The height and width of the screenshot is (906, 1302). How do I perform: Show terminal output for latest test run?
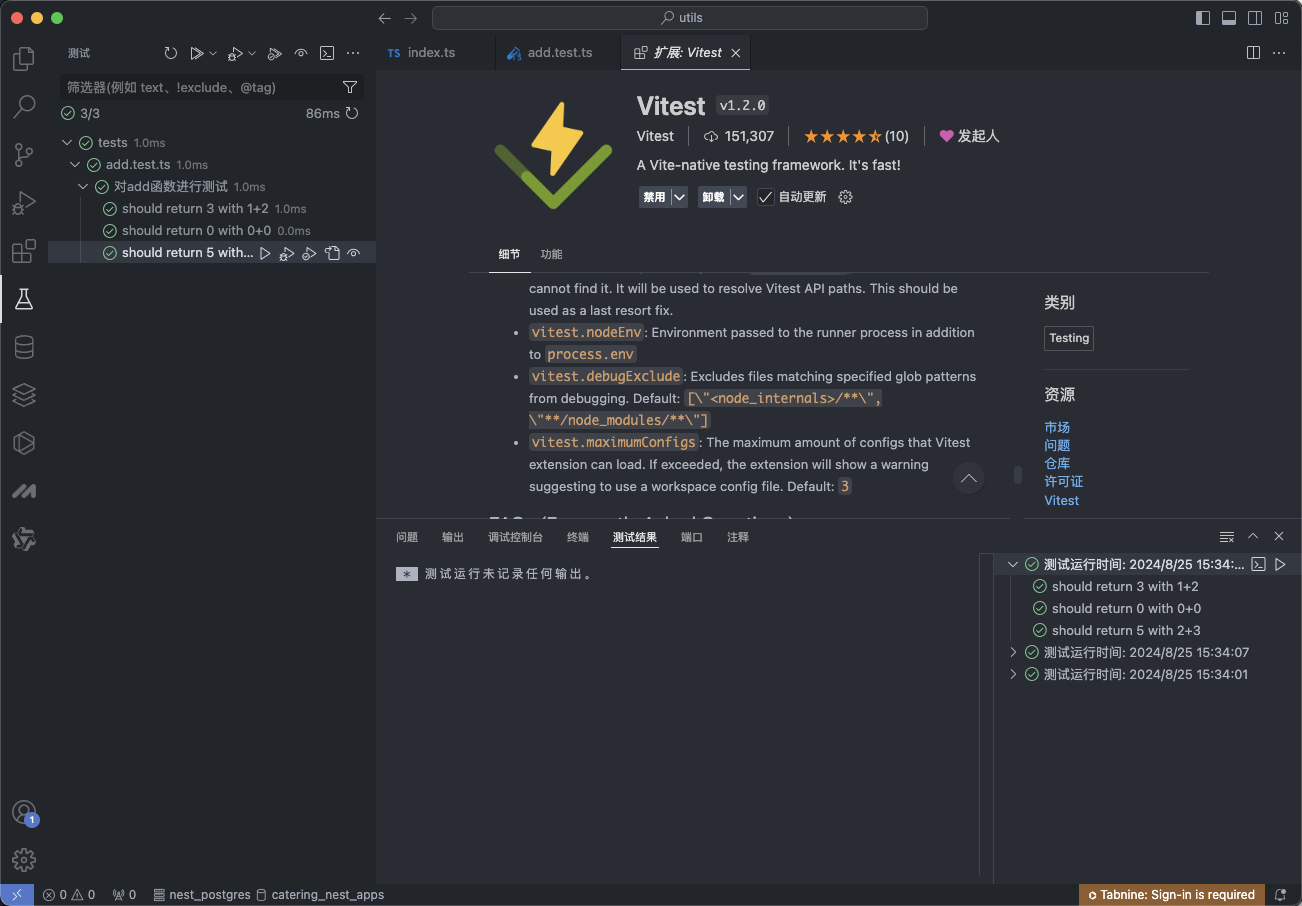pyautogui.click(x=1259, y=565)
